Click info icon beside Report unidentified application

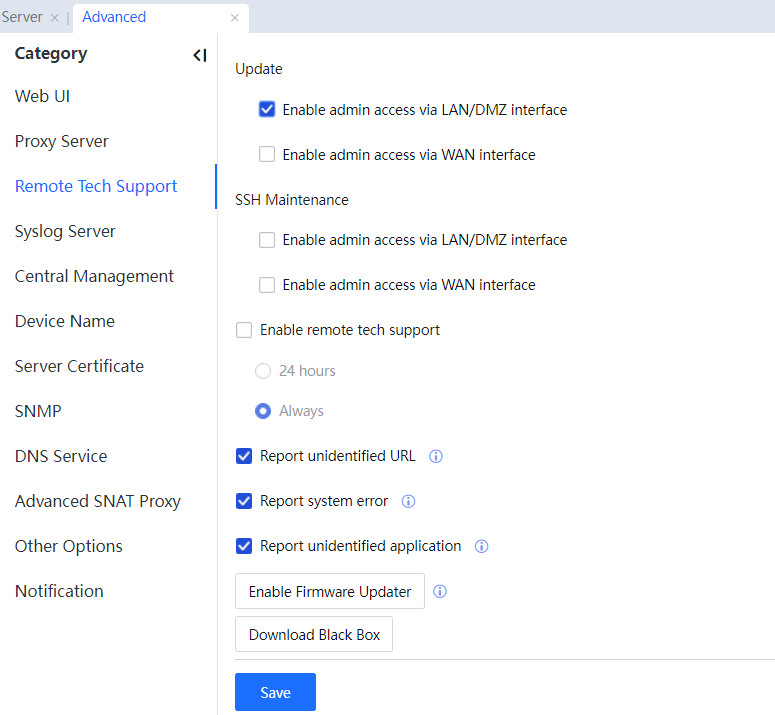click(481, 546)
